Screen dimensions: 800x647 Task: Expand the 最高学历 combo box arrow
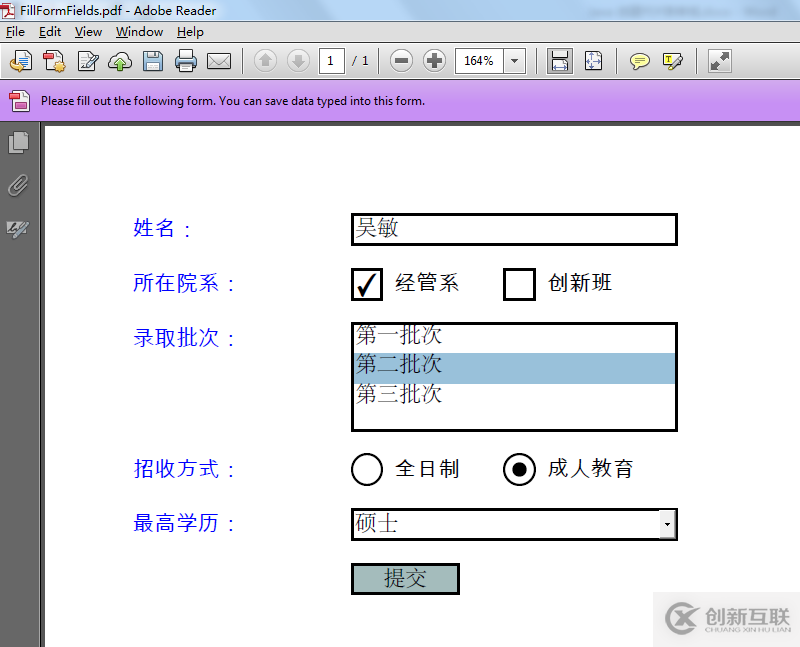point(667,524)
